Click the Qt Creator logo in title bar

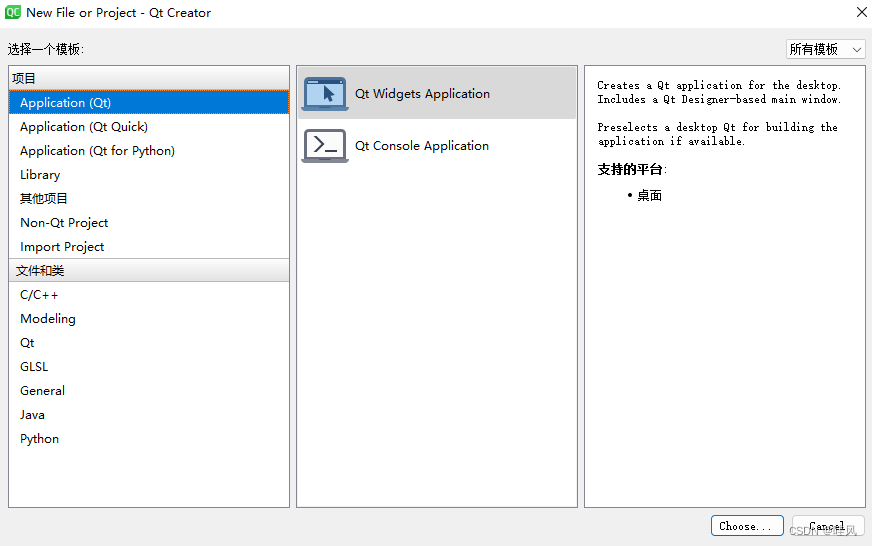tap(12, 12)
